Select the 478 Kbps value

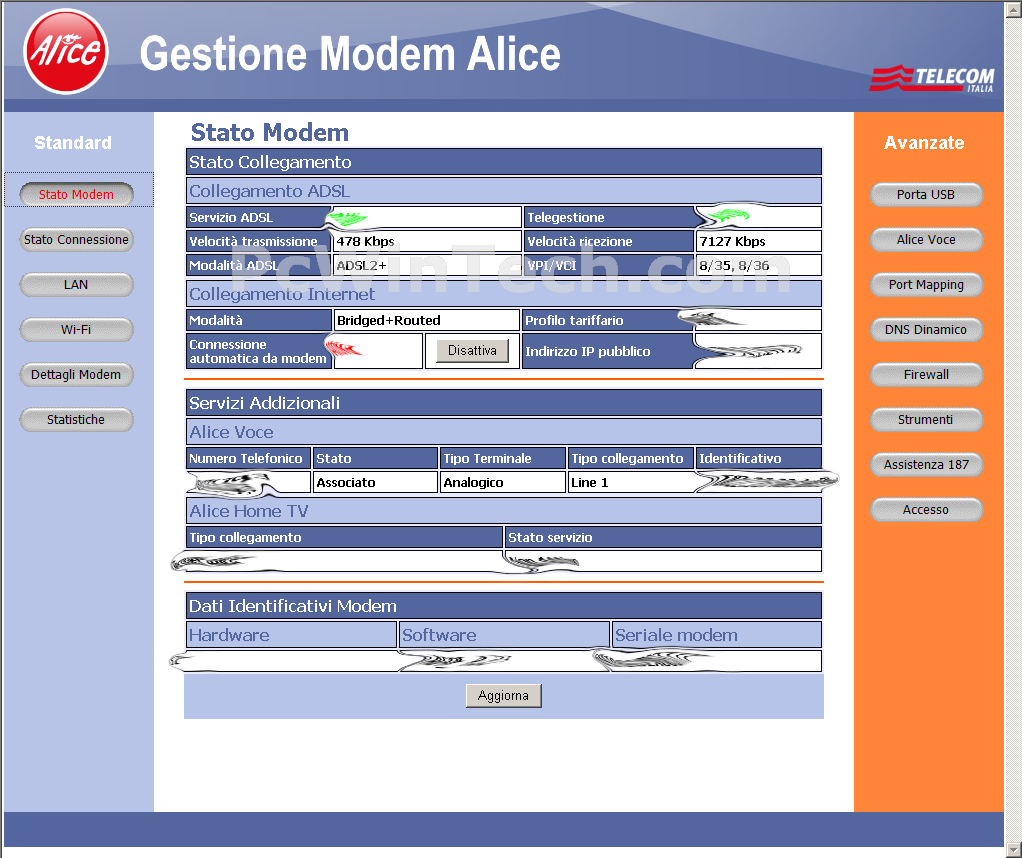pyautogui.click(x=365, y=241)
